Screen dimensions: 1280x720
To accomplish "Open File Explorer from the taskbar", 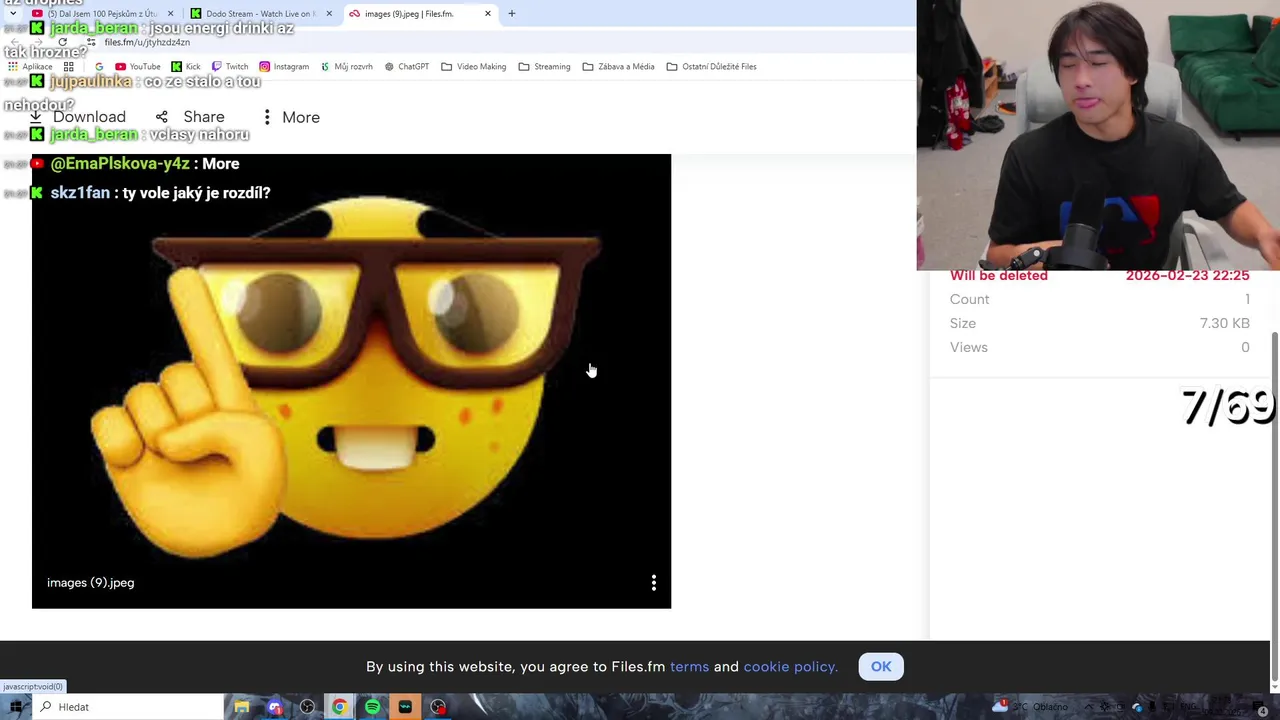I will pyautogui.click(x=242, y=707).
